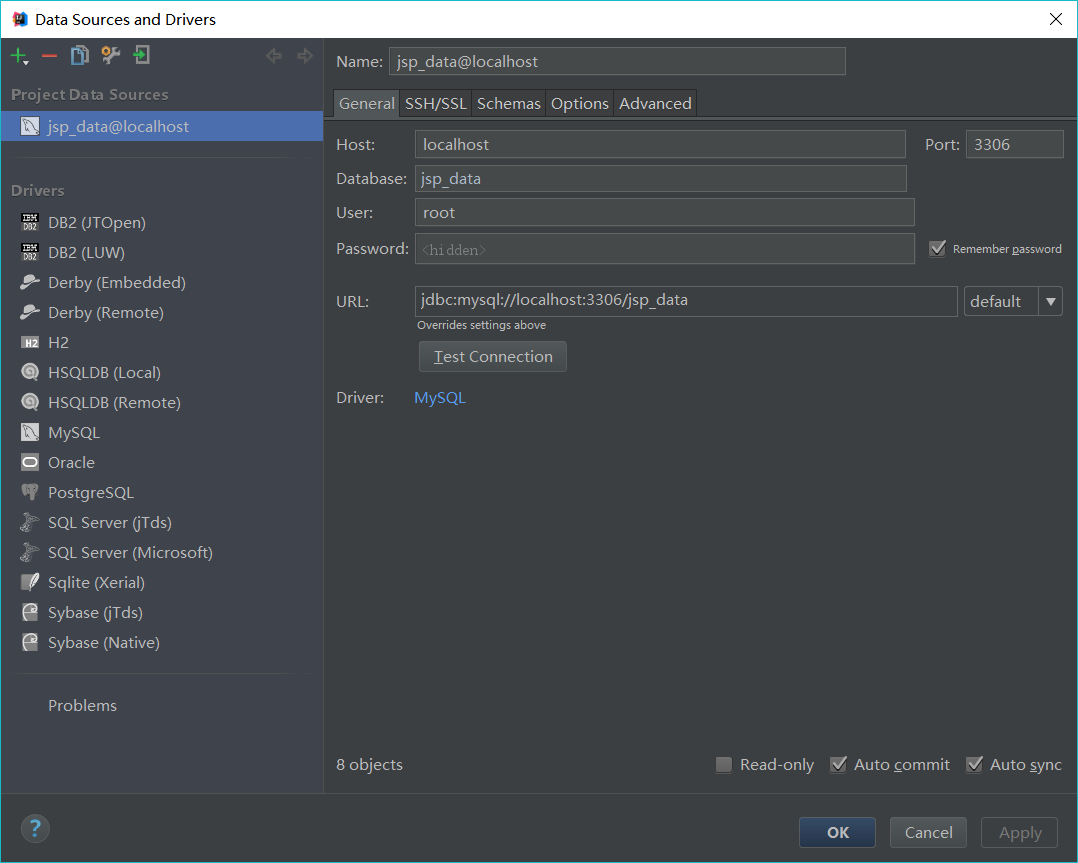Viewport: 1078px width, 863px height.
Task: Click the green add data source icon
Action: [x=19, y=56]
